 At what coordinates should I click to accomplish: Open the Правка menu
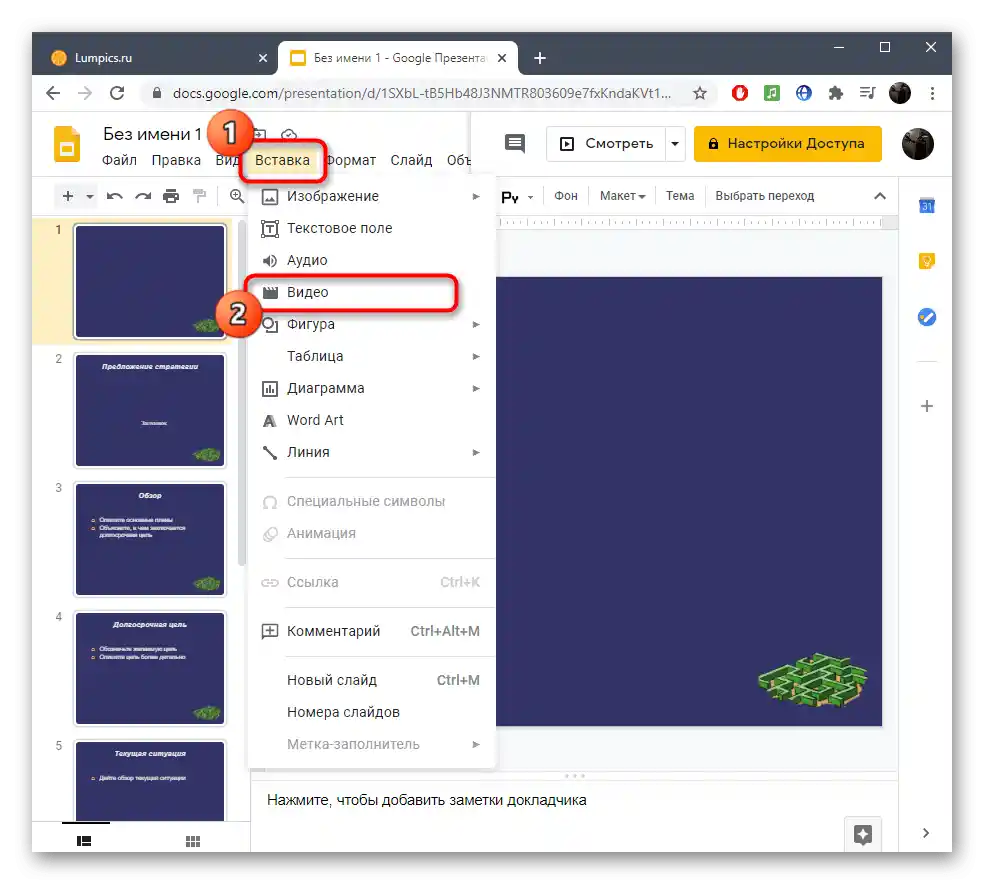(x=176, y=160)
